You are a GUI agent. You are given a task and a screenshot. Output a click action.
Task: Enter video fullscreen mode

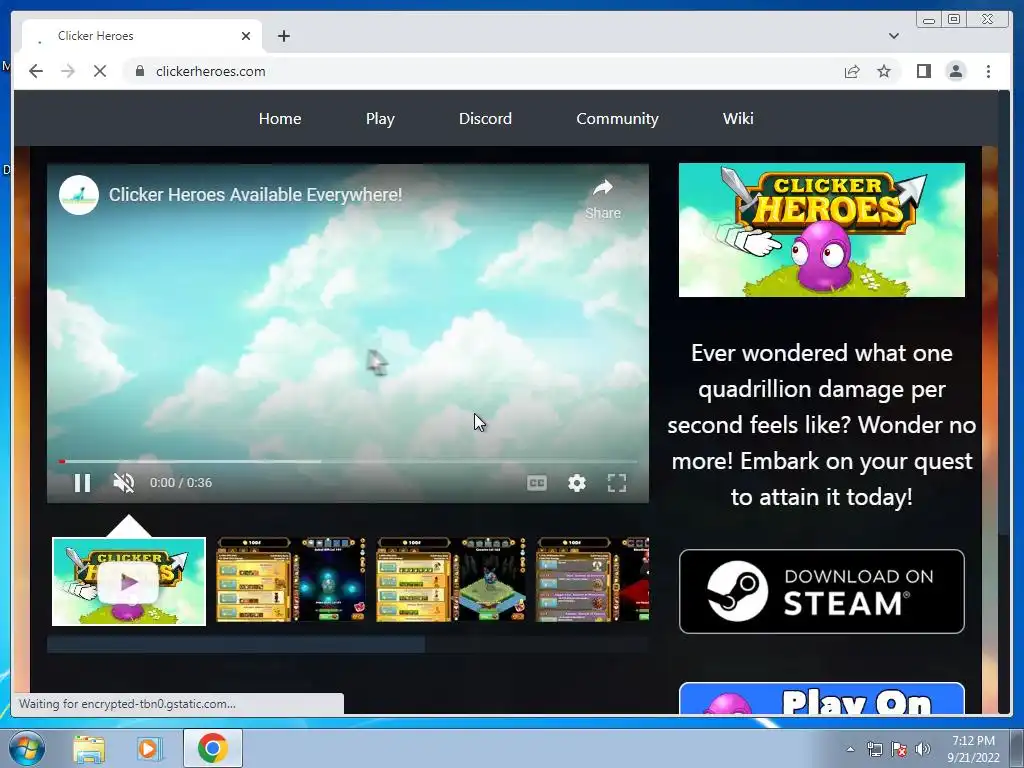(x=617, y=483)
